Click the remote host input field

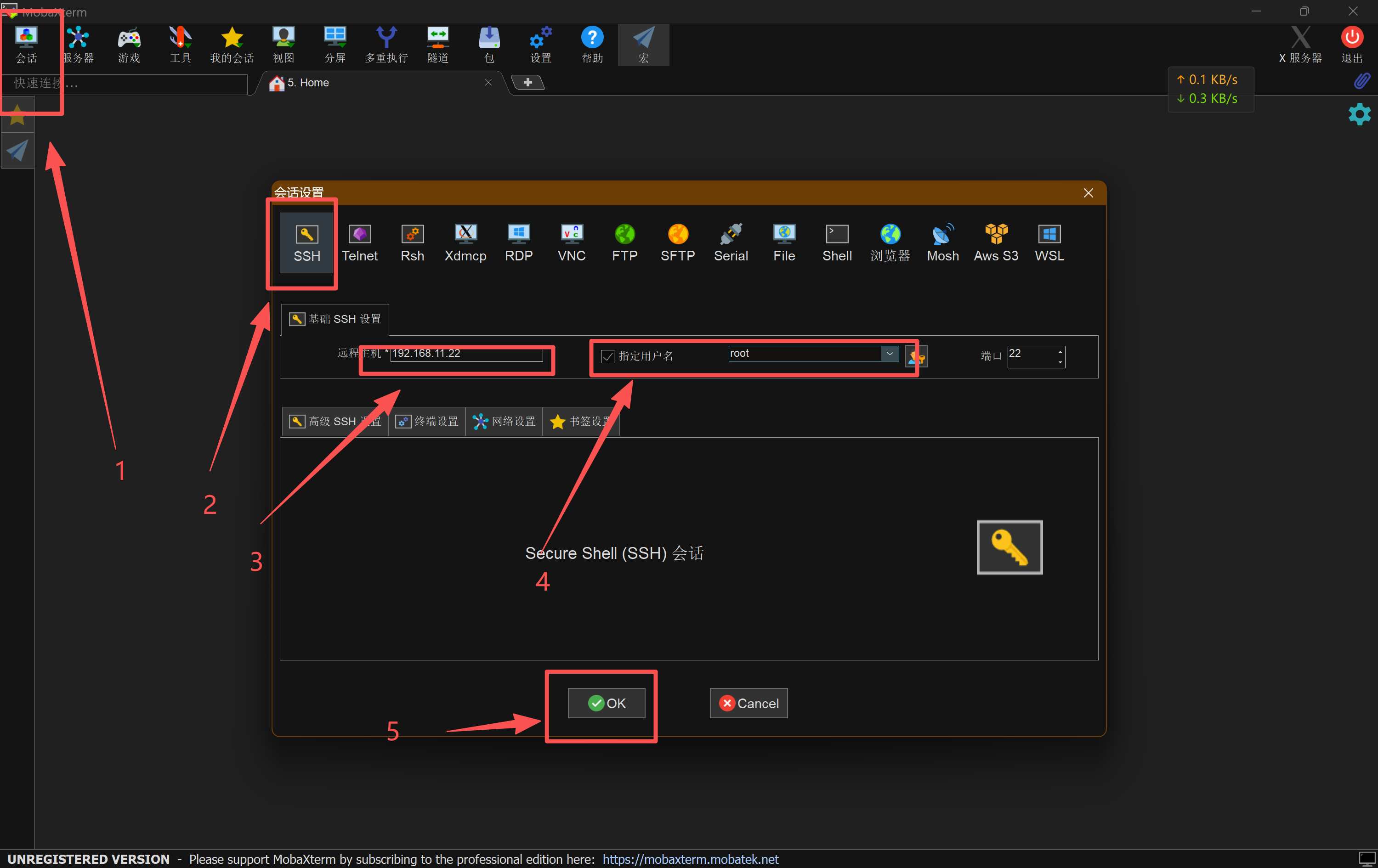pyautogui.click(x=466, y=353)
